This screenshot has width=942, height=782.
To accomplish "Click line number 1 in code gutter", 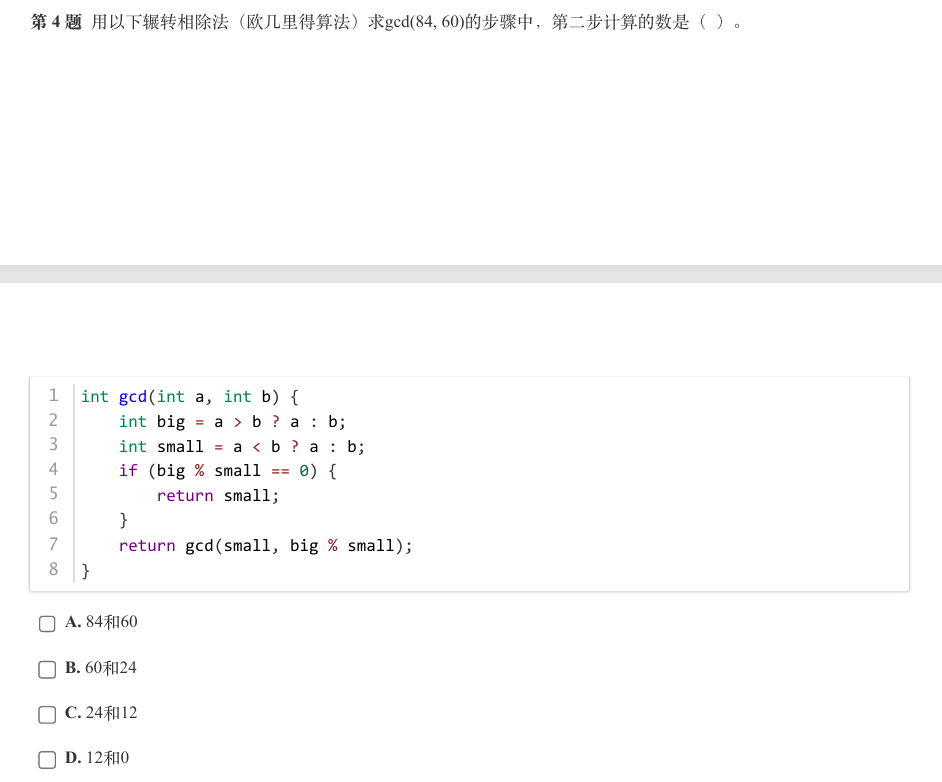I will coord(53,395).
